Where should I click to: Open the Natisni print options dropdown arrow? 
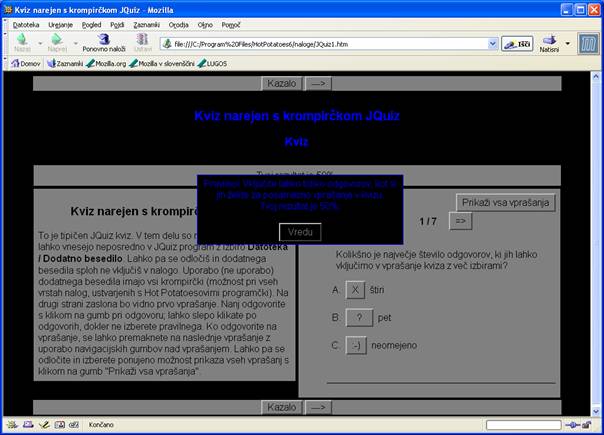(x=567, y=44)
